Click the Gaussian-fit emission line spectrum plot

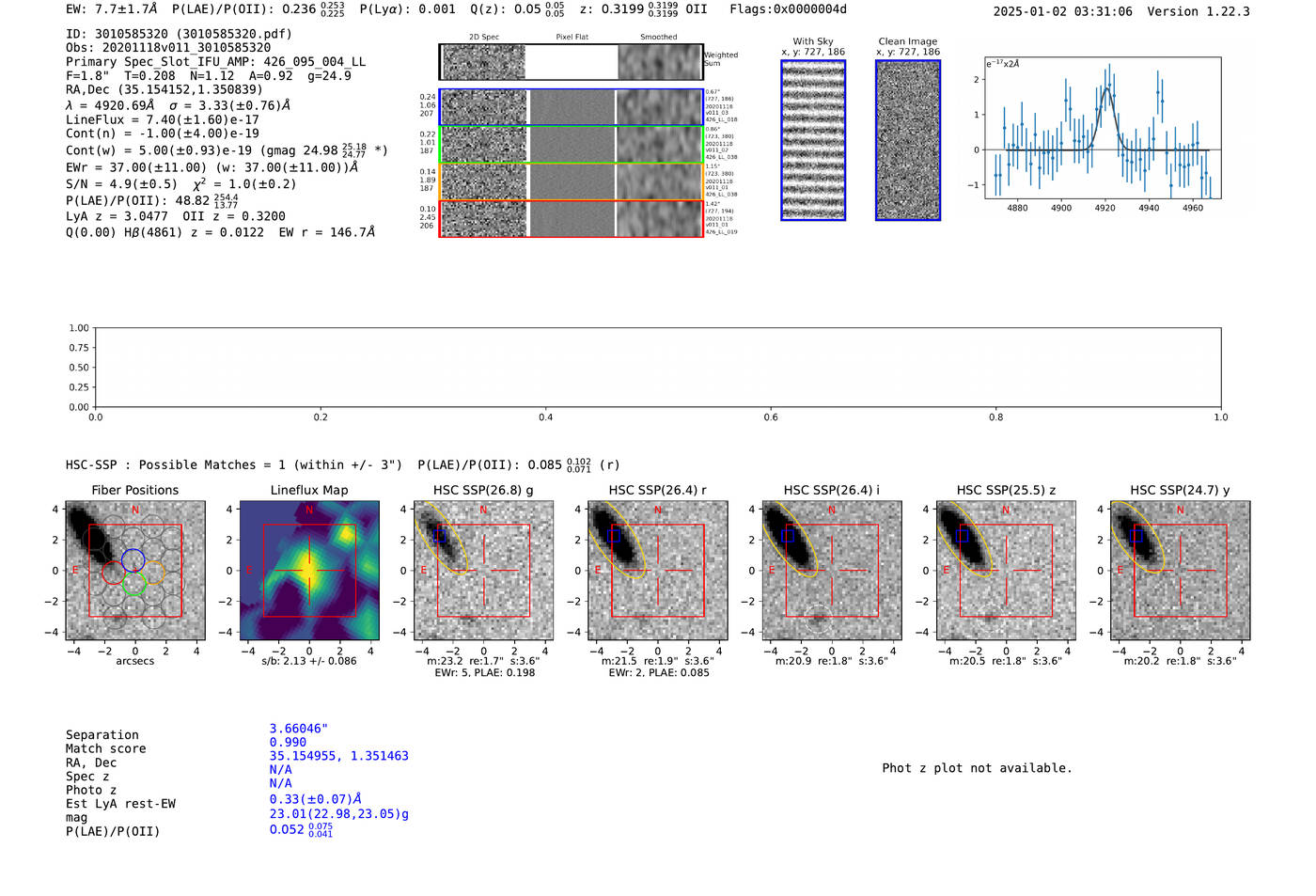pyautogui.click(x=1103, y=128)
